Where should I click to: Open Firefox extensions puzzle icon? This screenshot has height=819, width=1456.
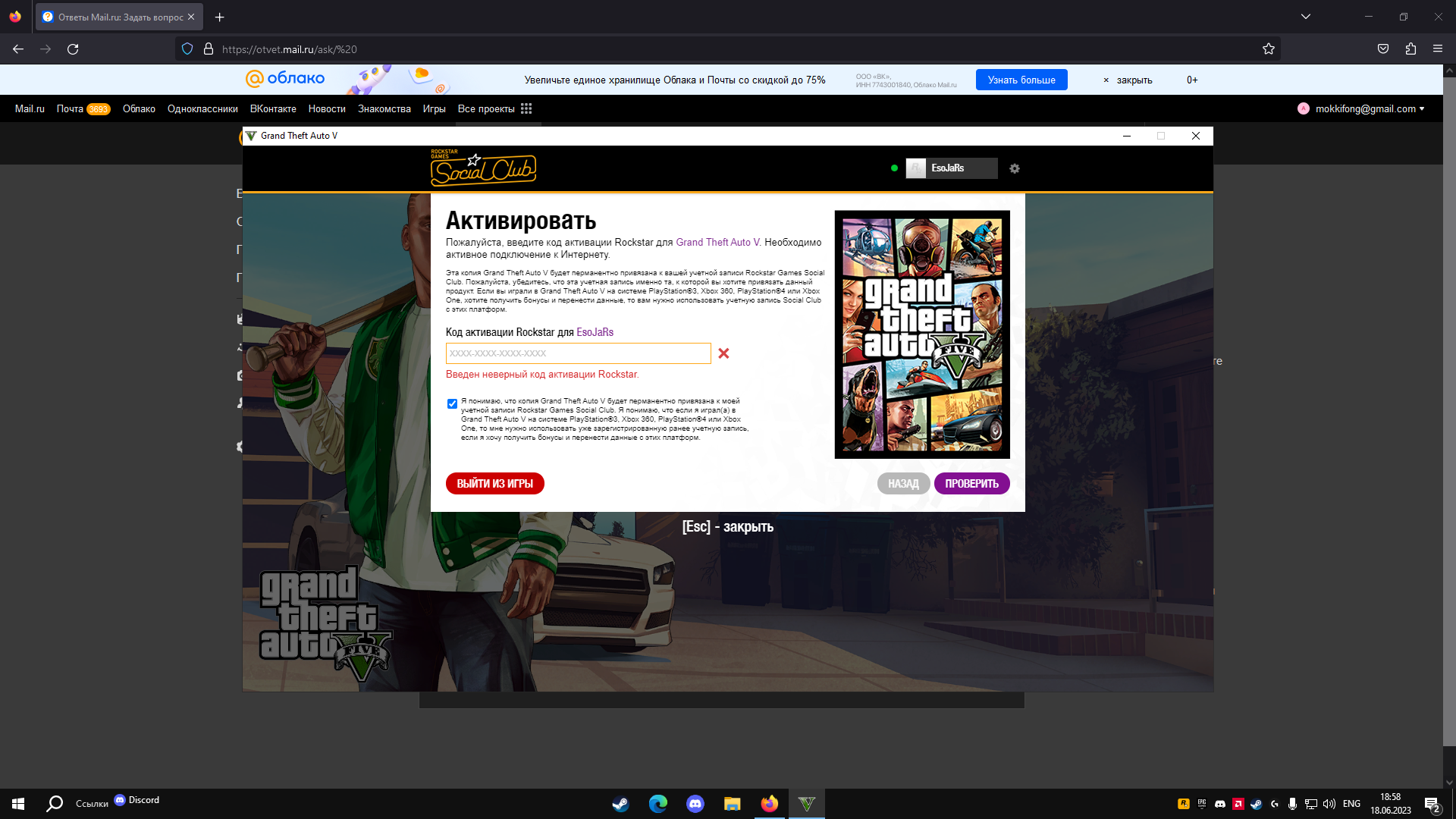click(1410, 49)
